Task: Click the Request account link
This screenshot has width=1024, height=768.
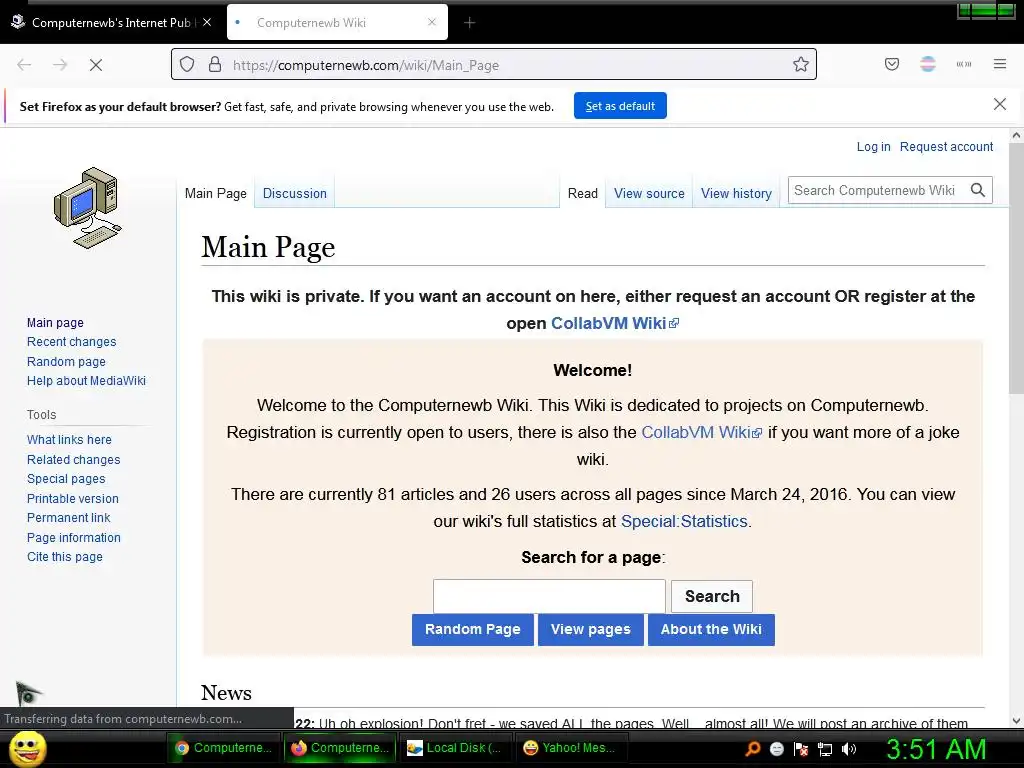Action: [946, 147]
